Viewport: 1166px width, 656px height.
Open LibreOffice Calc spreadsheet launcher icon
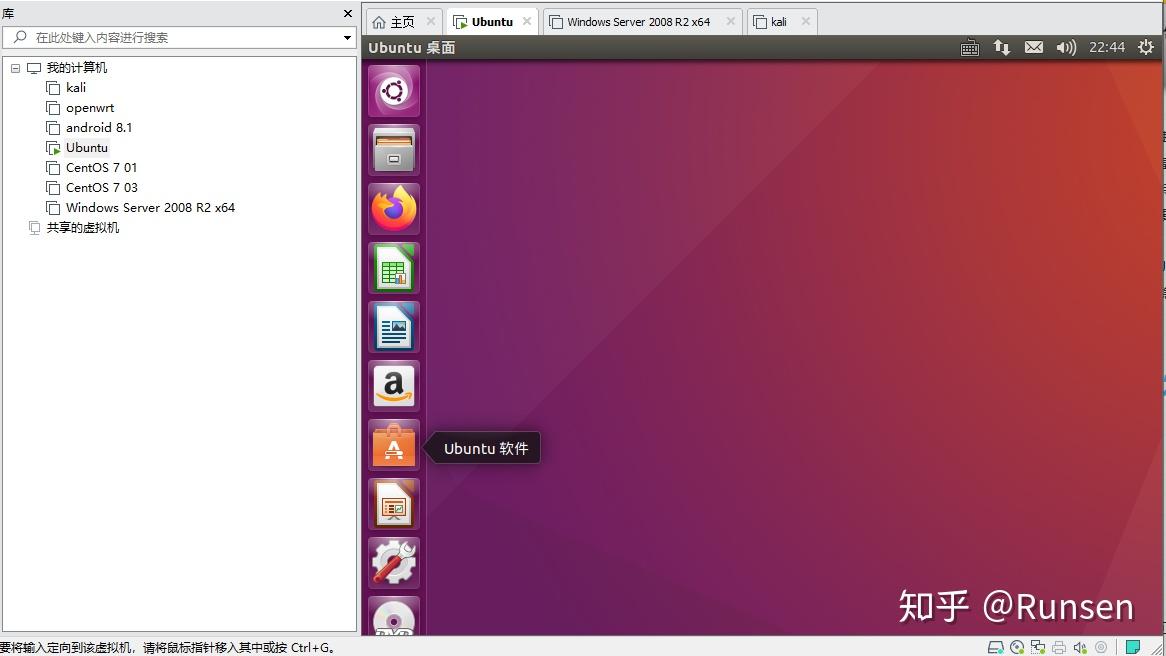(x=394, y=268)
